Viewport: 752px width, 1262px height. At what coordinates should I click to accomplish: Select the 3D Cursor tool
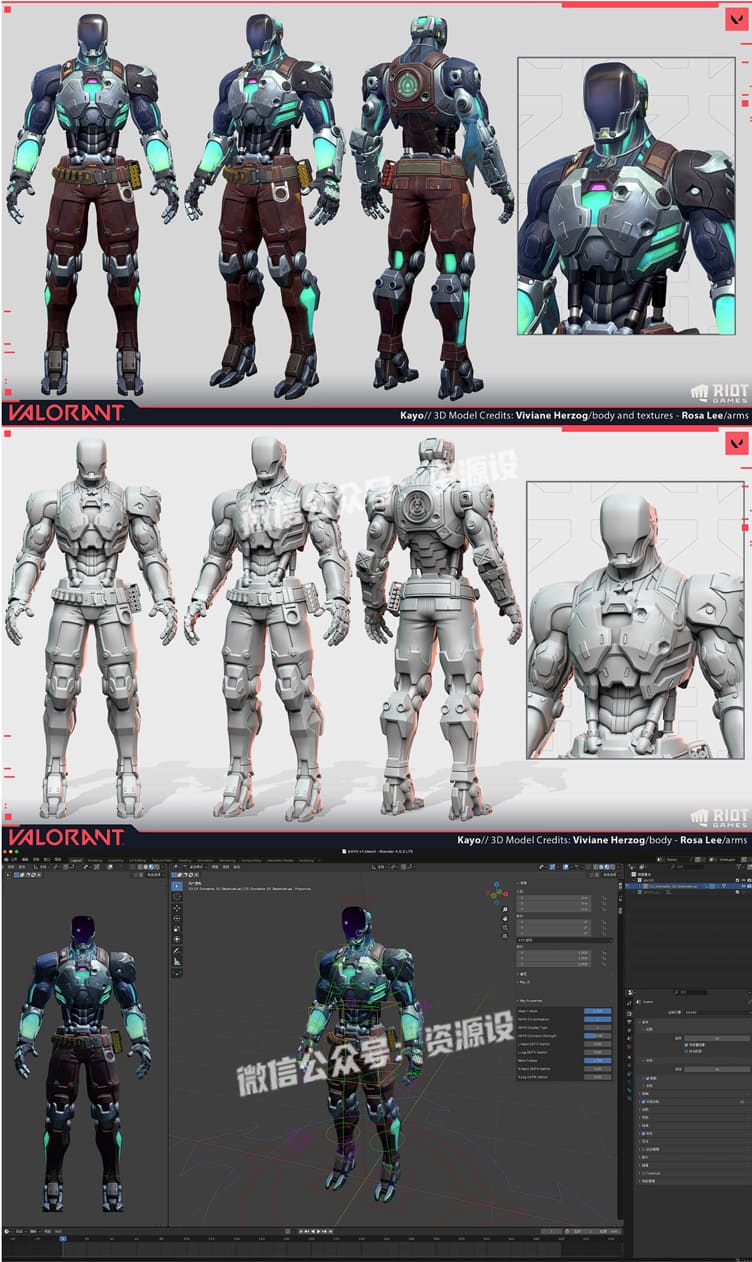[x=177, y=897]
